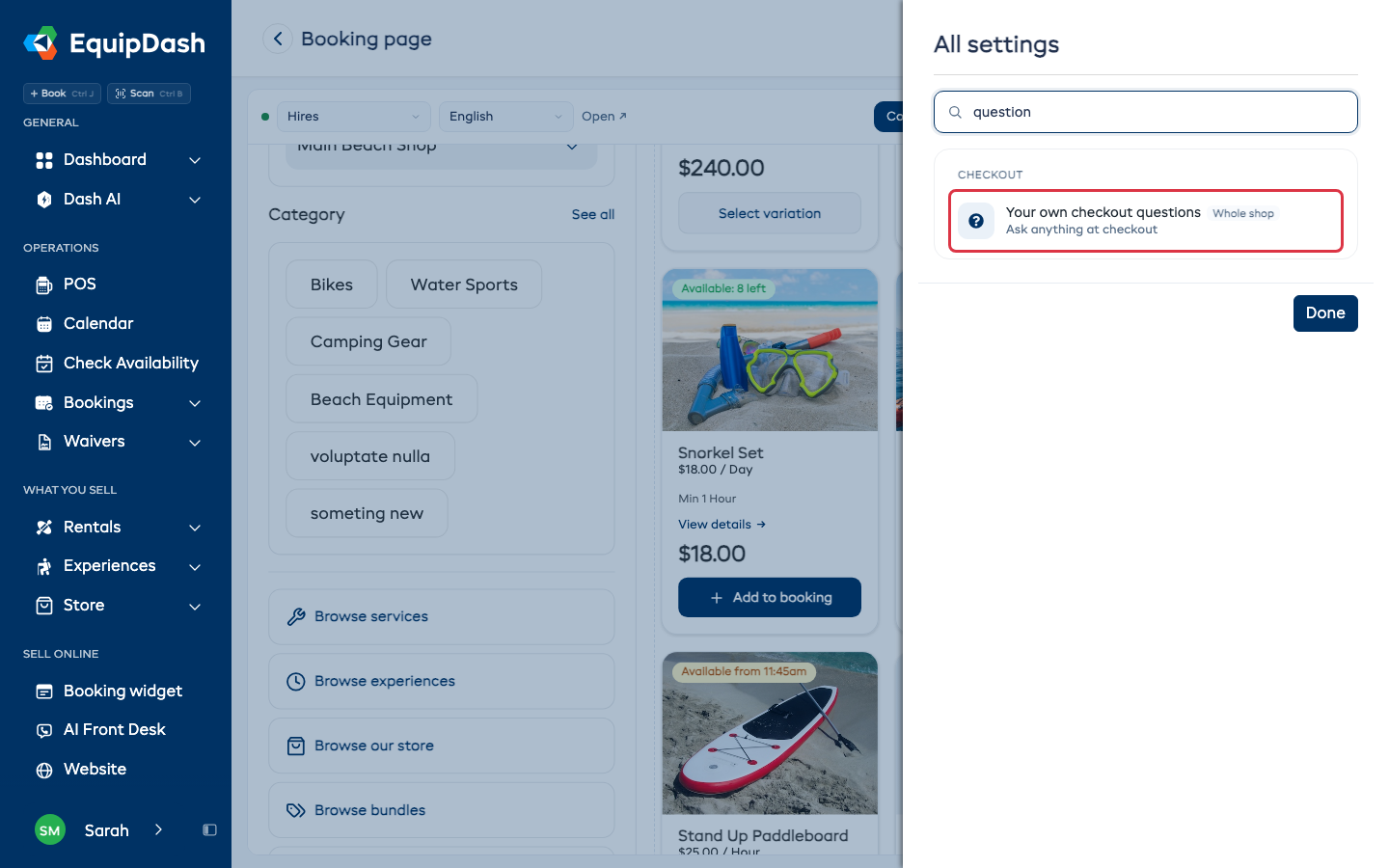The width and height of the screenshot is (1389, 868).
Task: Click the EquipDash logo icon
Action: 41,42
